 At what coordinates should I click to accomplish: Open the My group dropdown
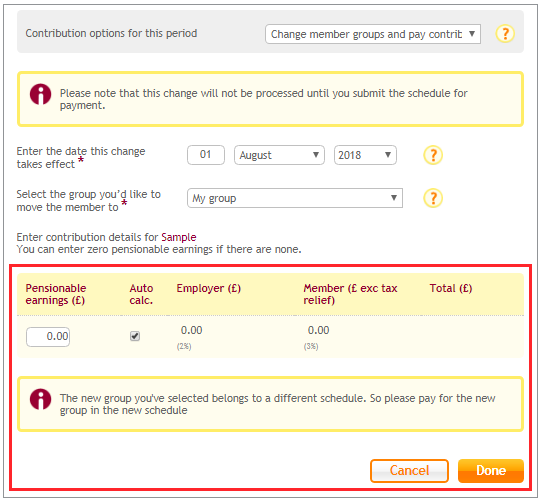(295, 198)
